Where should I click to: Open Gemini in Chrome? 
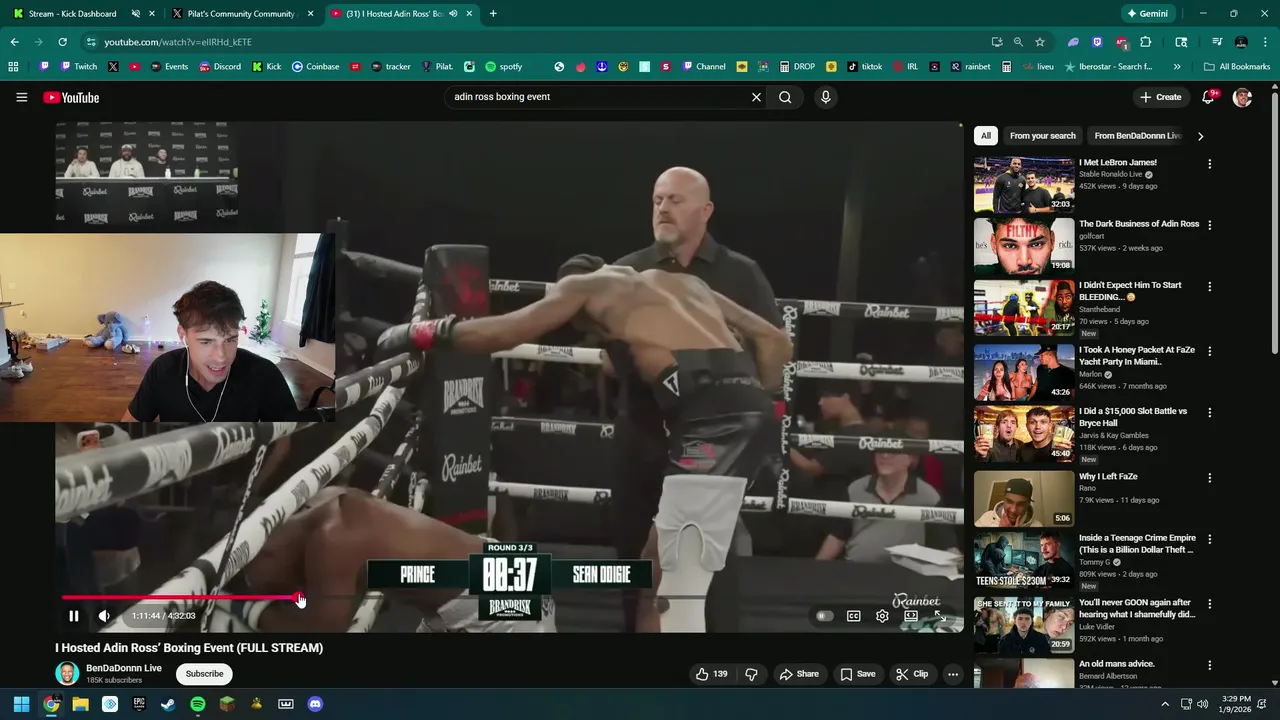1148,14
